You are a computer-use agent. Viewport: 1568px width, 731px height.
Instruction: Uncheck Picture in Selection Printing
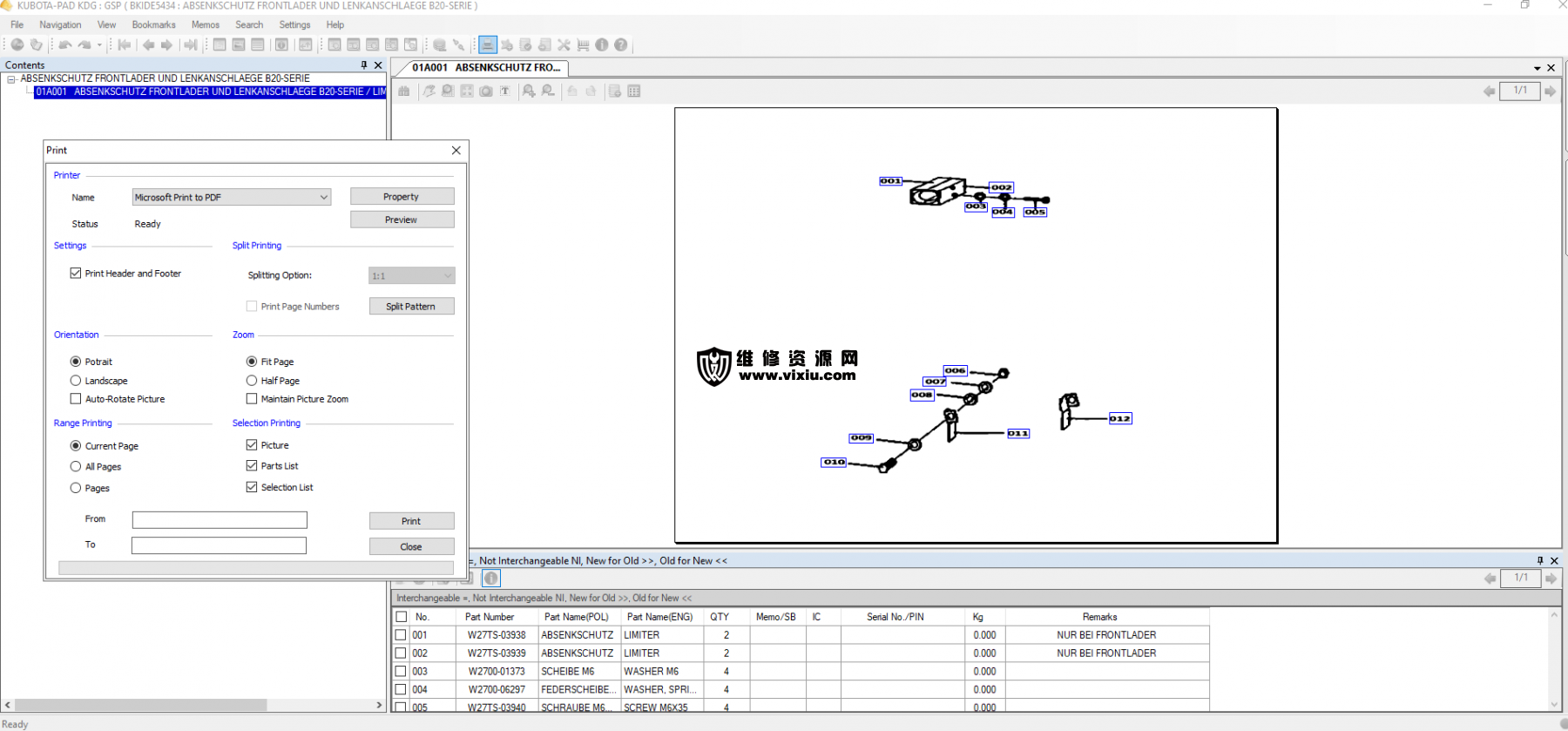(252, 444)
